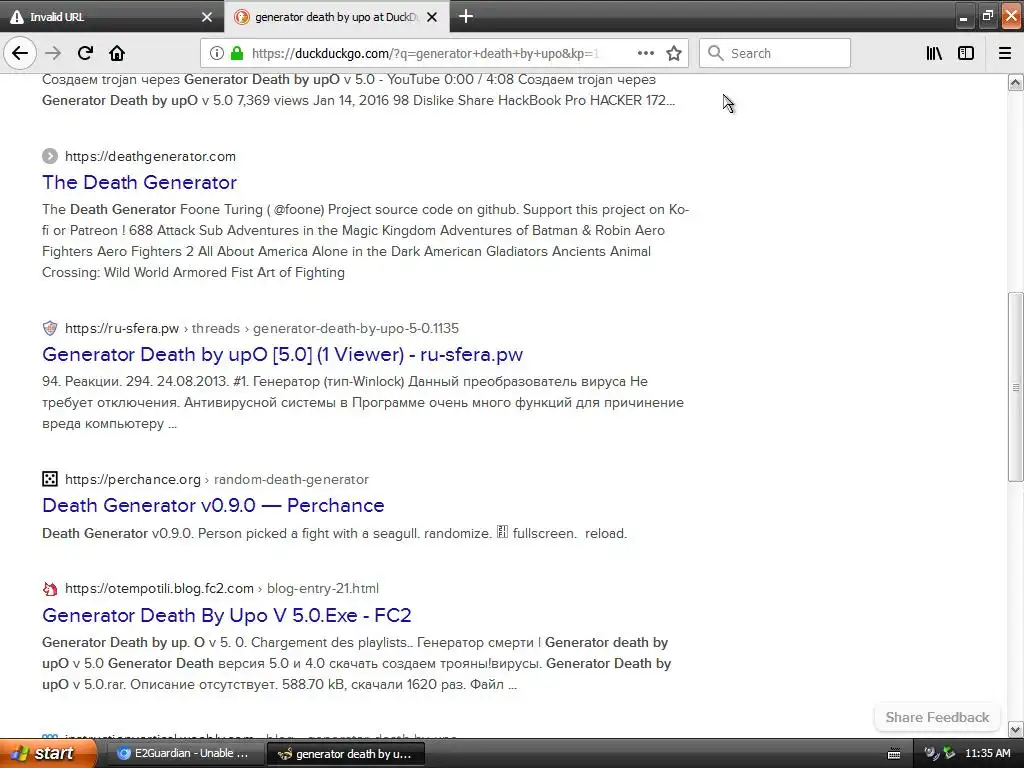The height and width of the screenshot is (768, 1024).
Task: Open deathgenerator.com URL link
Action: click(150, 156)
